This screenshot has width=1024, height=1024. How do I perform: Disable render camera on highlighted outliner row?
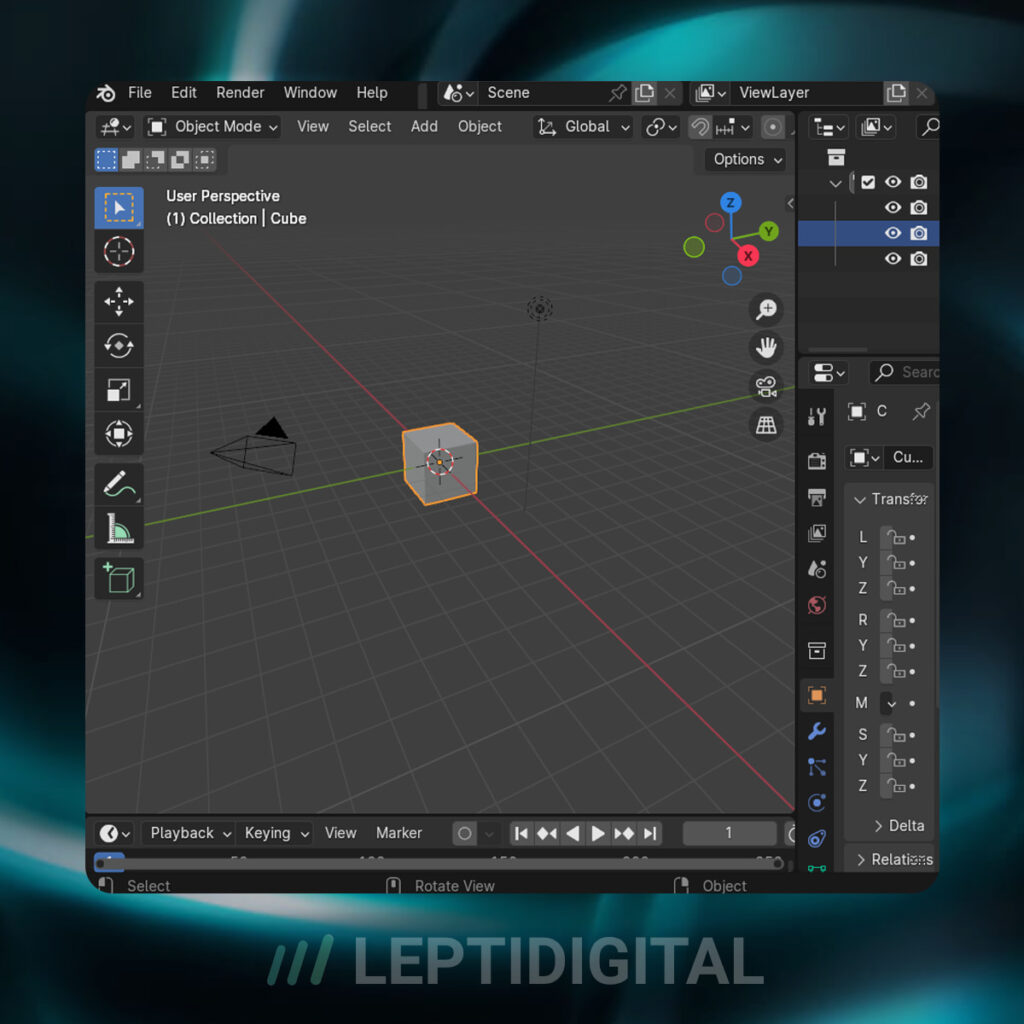tap(919, 233)
